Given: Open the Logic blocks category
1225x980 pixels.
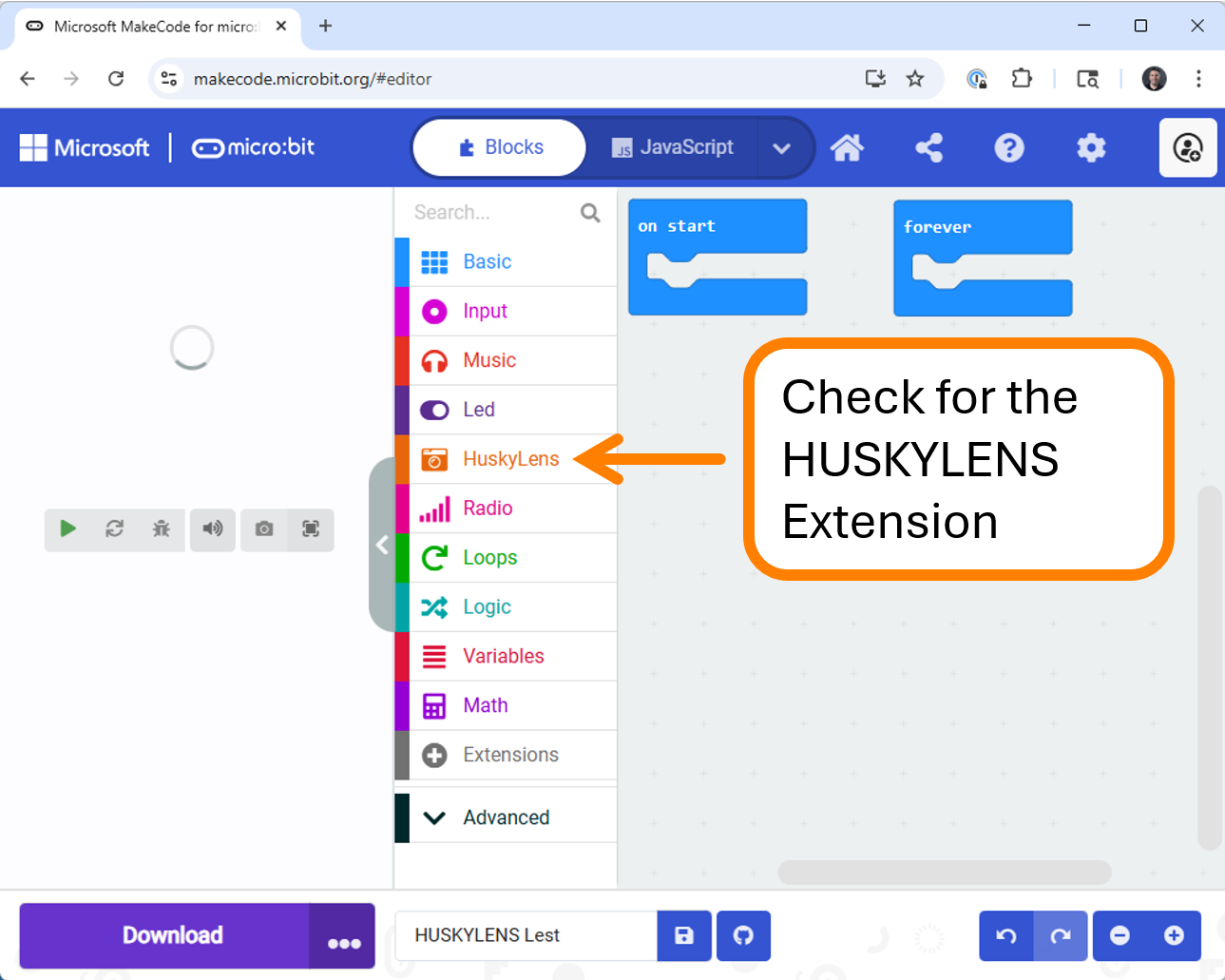Looking at the screenshot, I should point(506,607).
